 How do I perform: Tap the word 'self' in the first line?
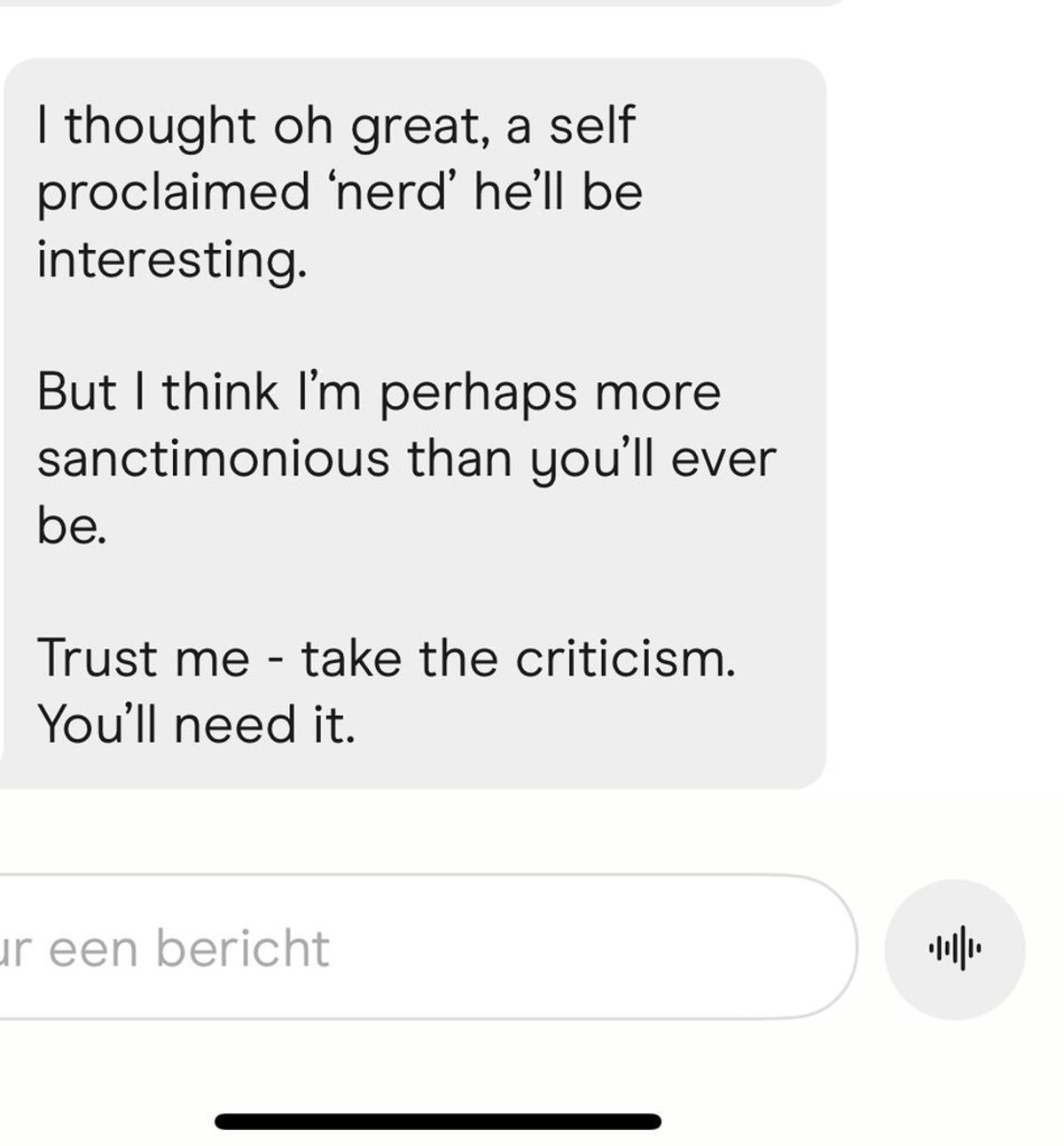coord(591,125)
